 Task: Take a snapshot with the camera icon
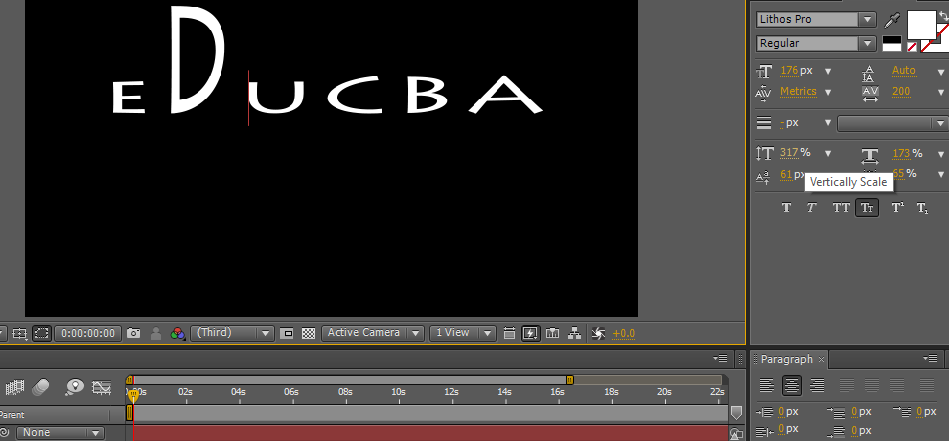click(134, 333)
